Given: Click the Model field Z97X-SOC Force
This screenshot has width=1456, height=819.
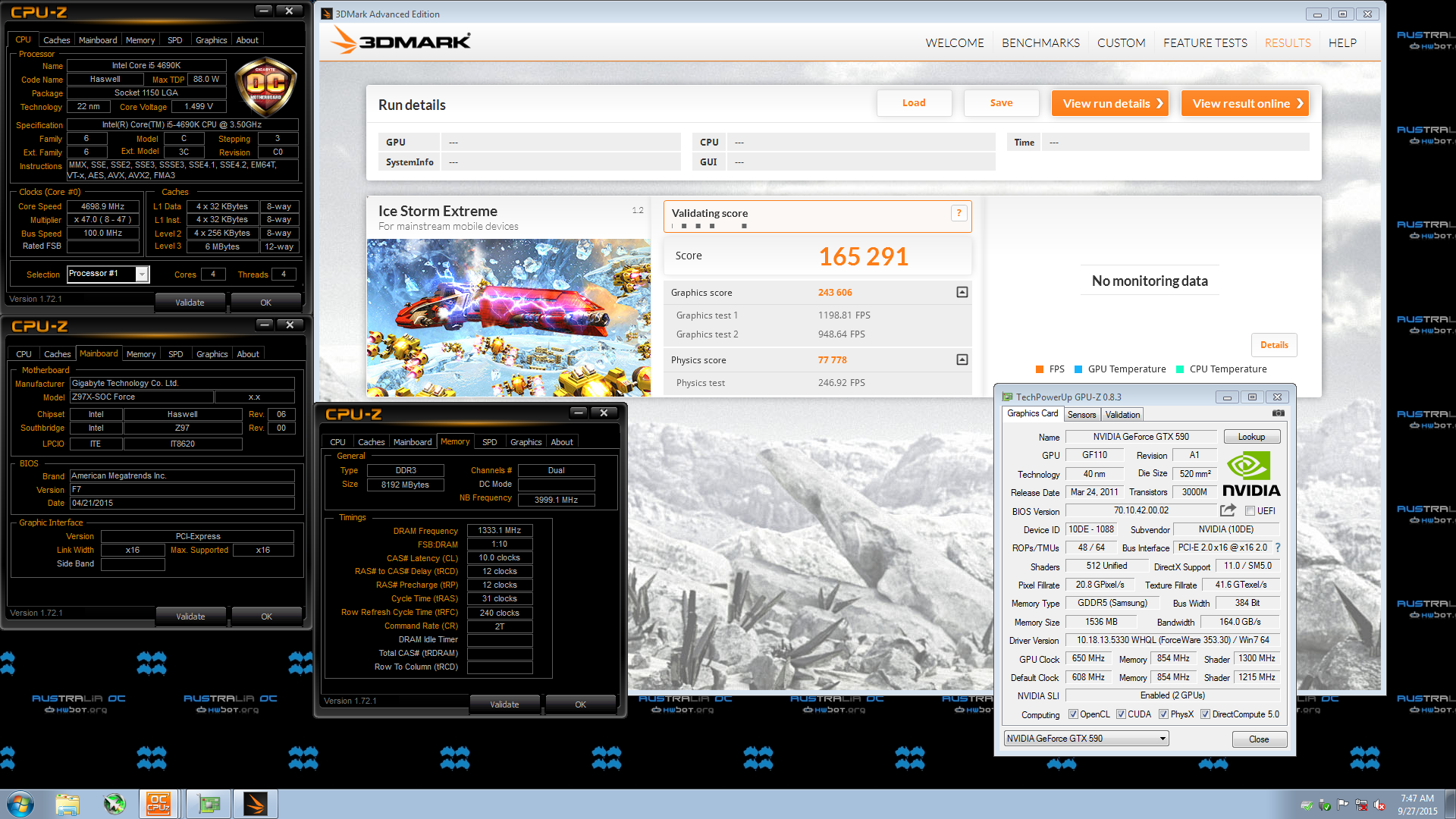Looking at the screenshot, I should pos(141,397).
